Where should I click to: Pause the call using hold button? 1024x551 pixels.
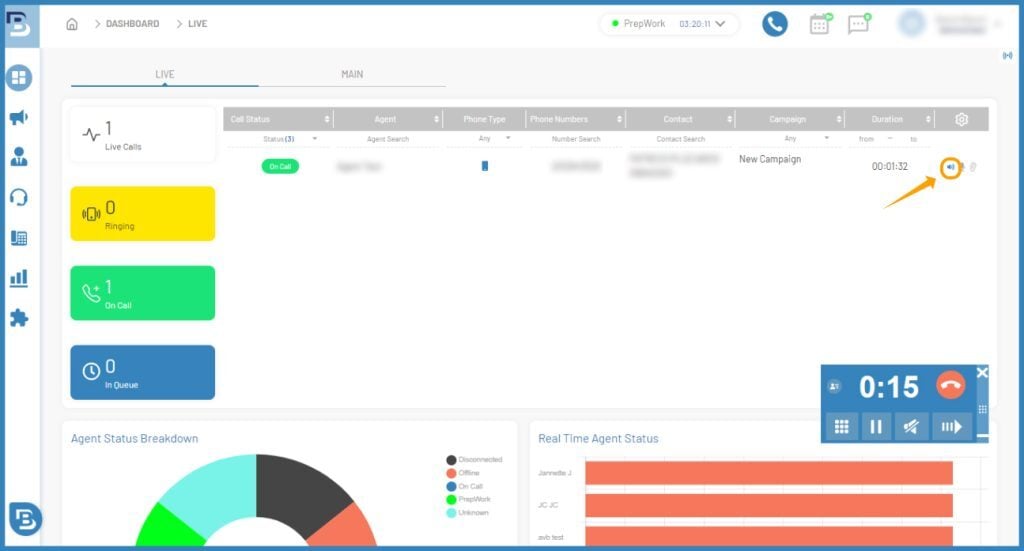(x=876, y=427)
